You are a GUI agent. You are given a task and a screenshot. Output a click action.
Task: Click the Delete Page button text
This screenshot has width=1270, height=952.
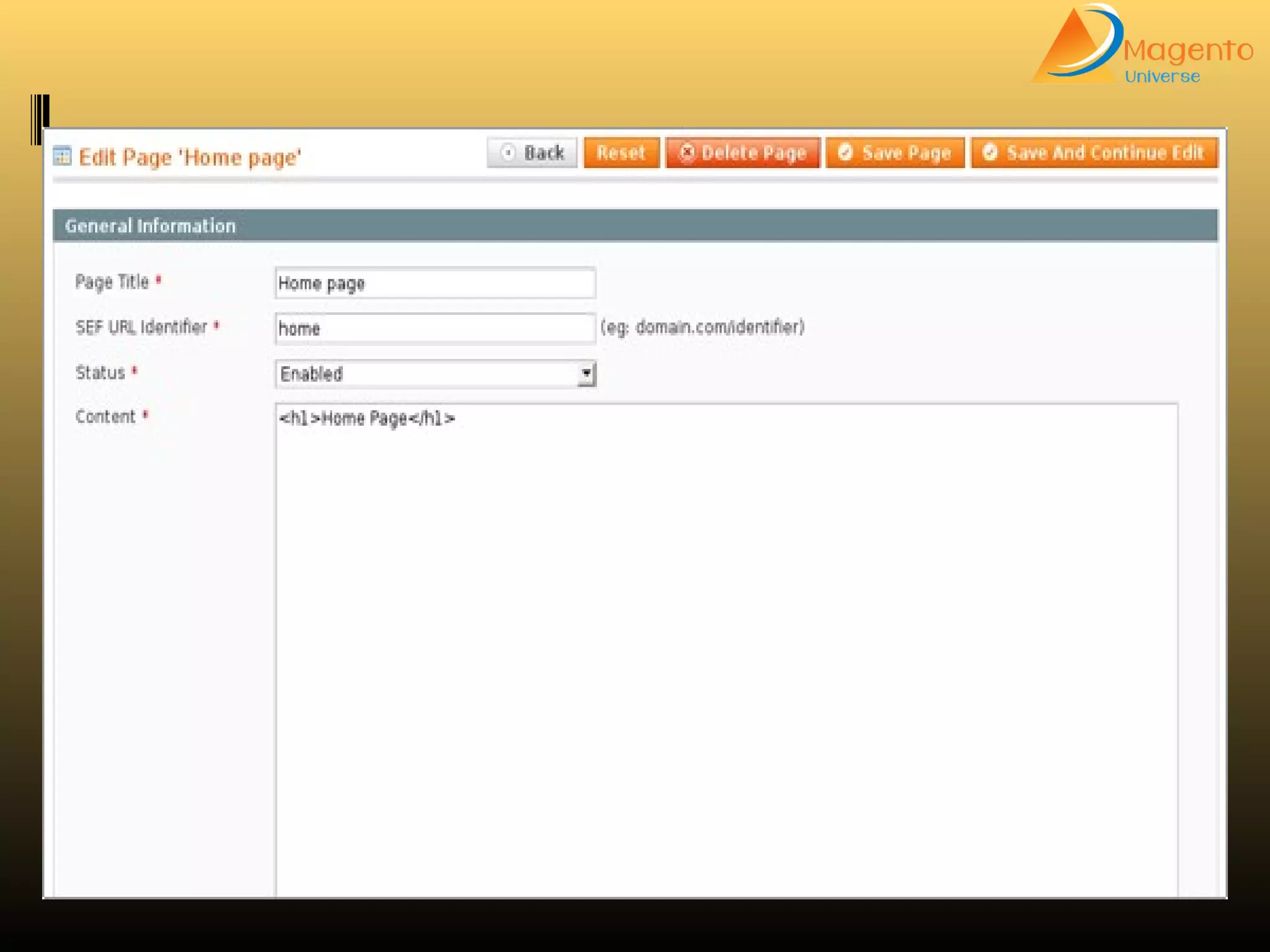(753, 153)
